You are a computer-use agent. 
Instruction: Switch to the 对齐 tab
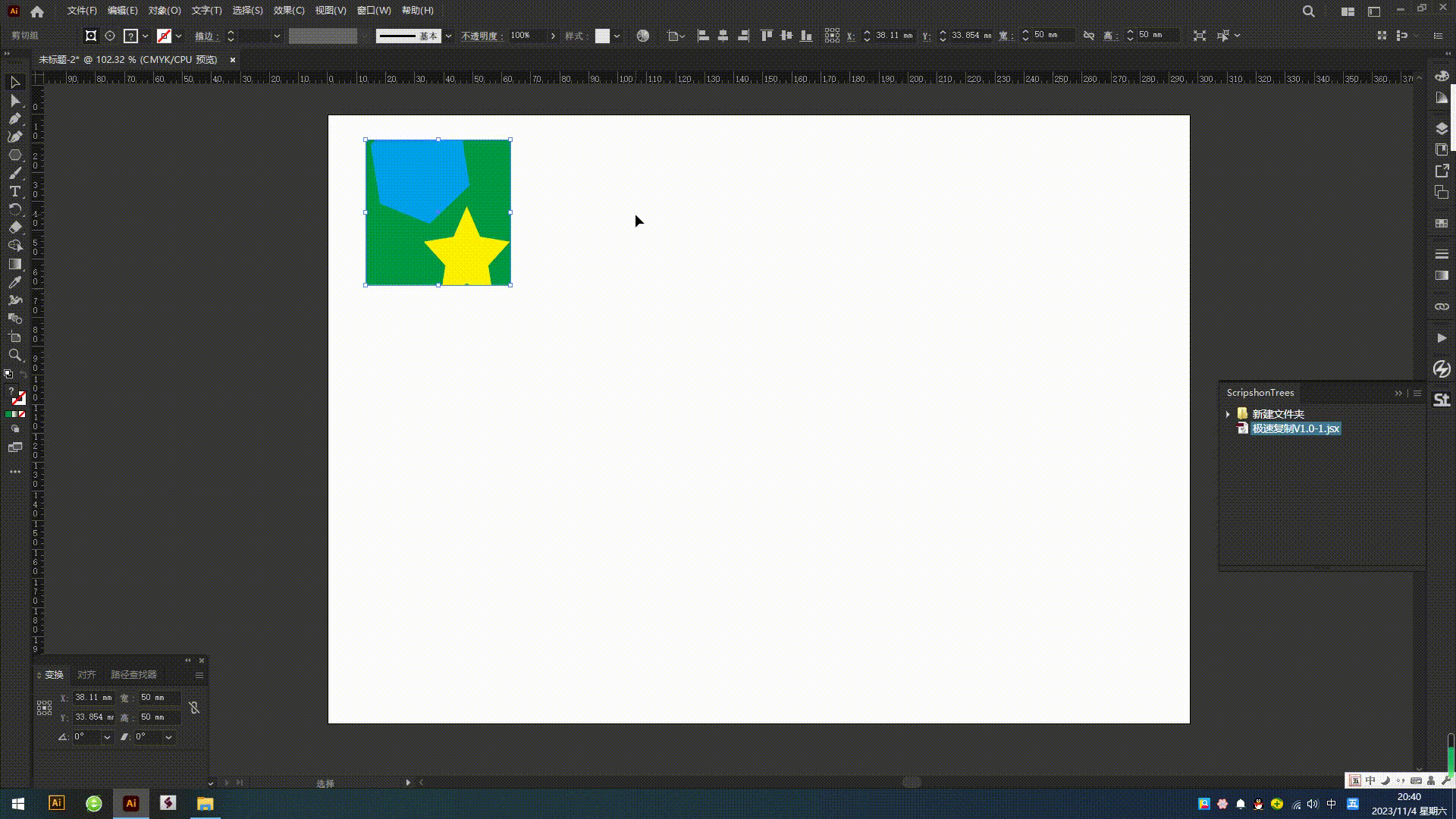tap(86, 675)
